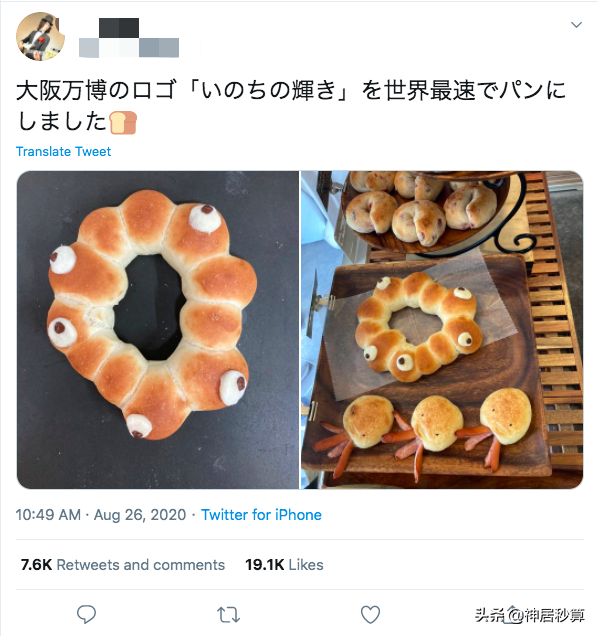Click the Japanese tweet text
598x636 pixels.
290,105
